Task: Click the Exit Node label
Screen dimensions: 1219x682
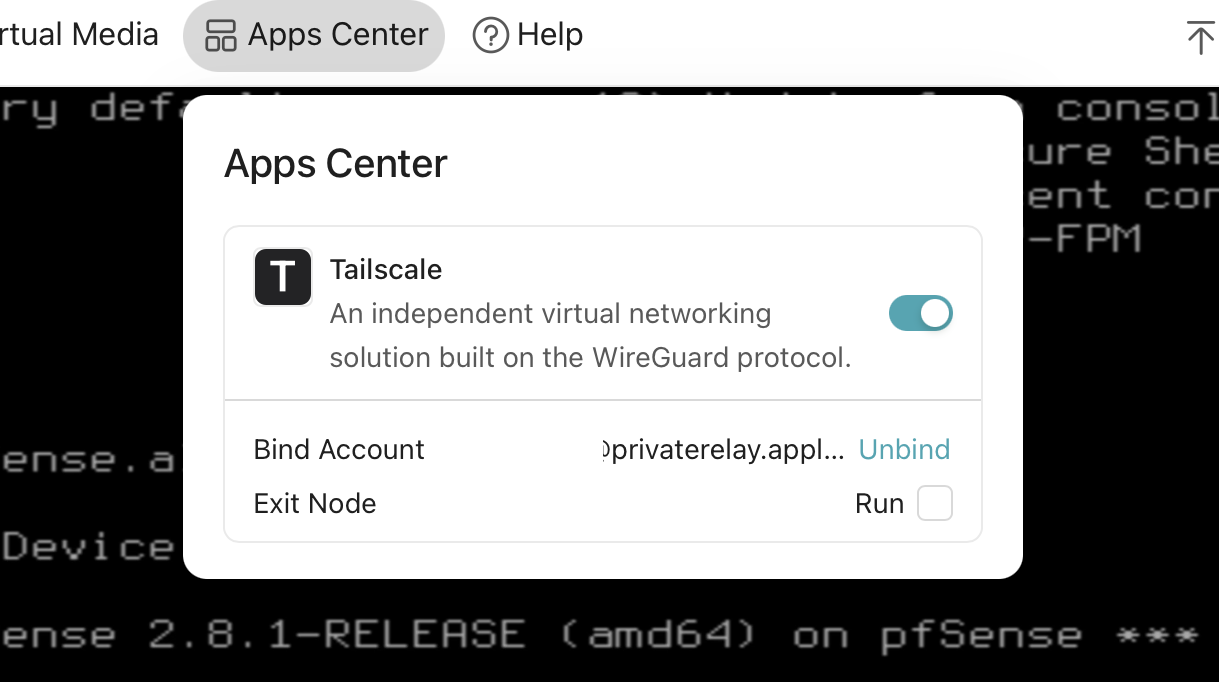Action: pos(315,503)
